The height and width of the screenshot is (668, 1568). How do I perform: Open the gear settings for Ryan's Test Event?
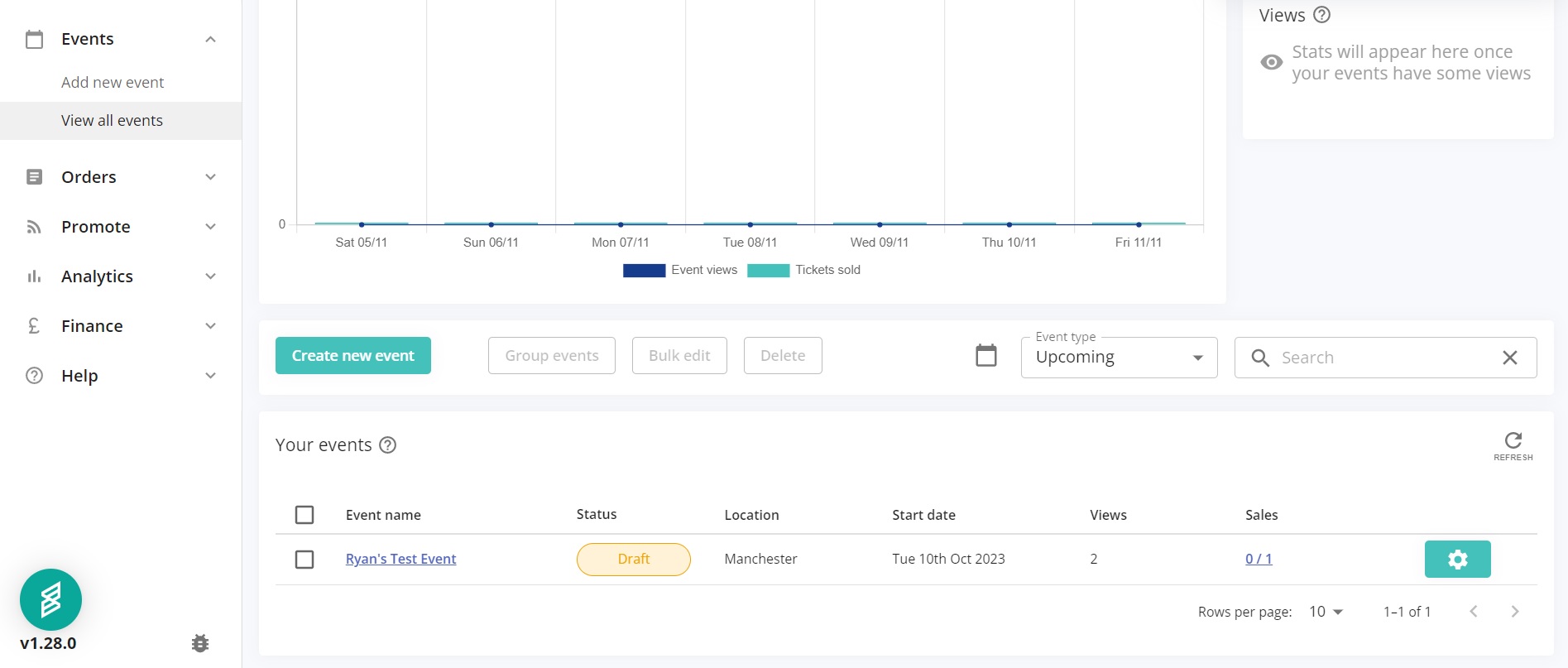click(x=1457, y=560)
